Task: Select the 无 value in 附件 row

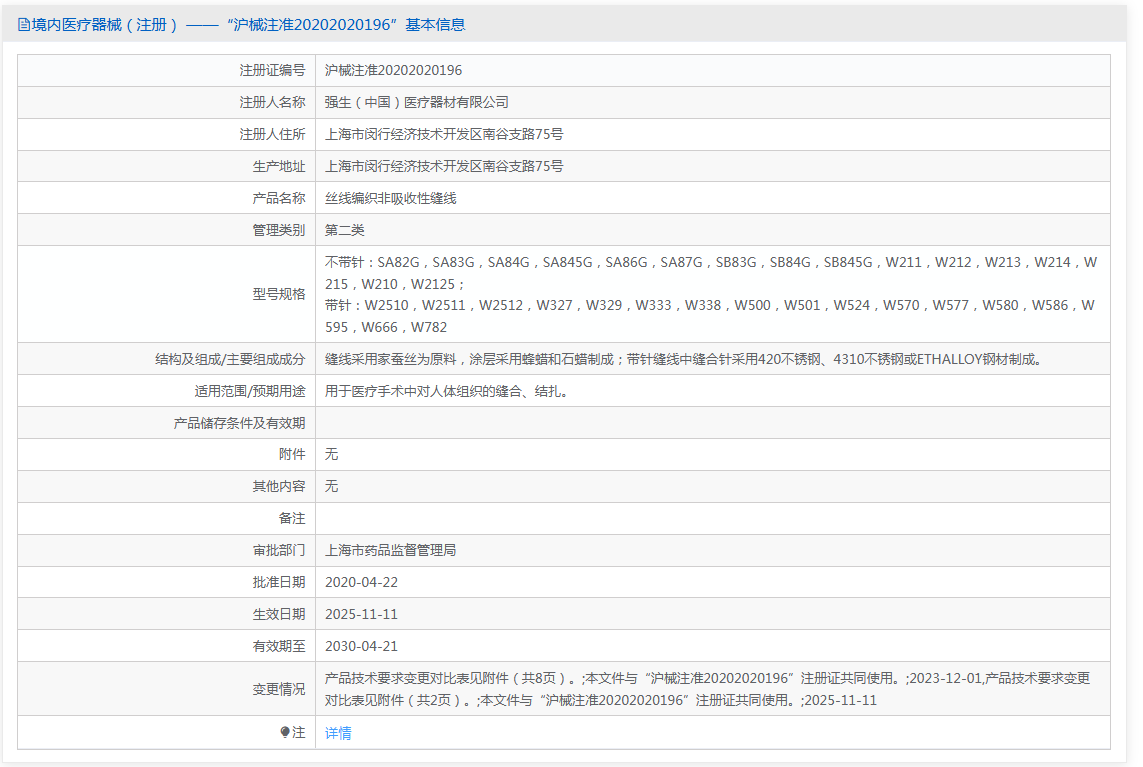Action: click(332, 454)
